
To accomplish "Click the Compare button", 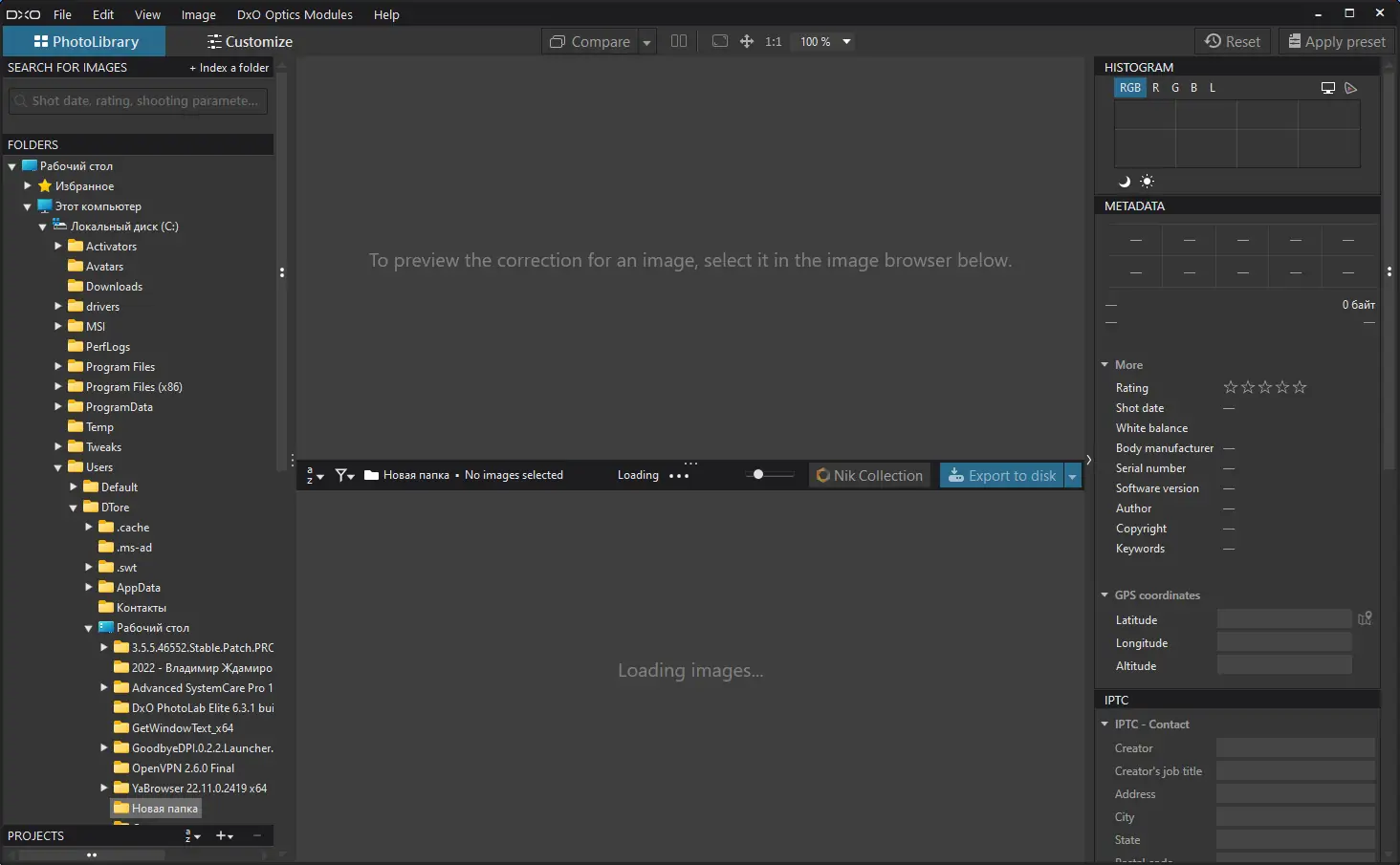I will pos(591,42).
